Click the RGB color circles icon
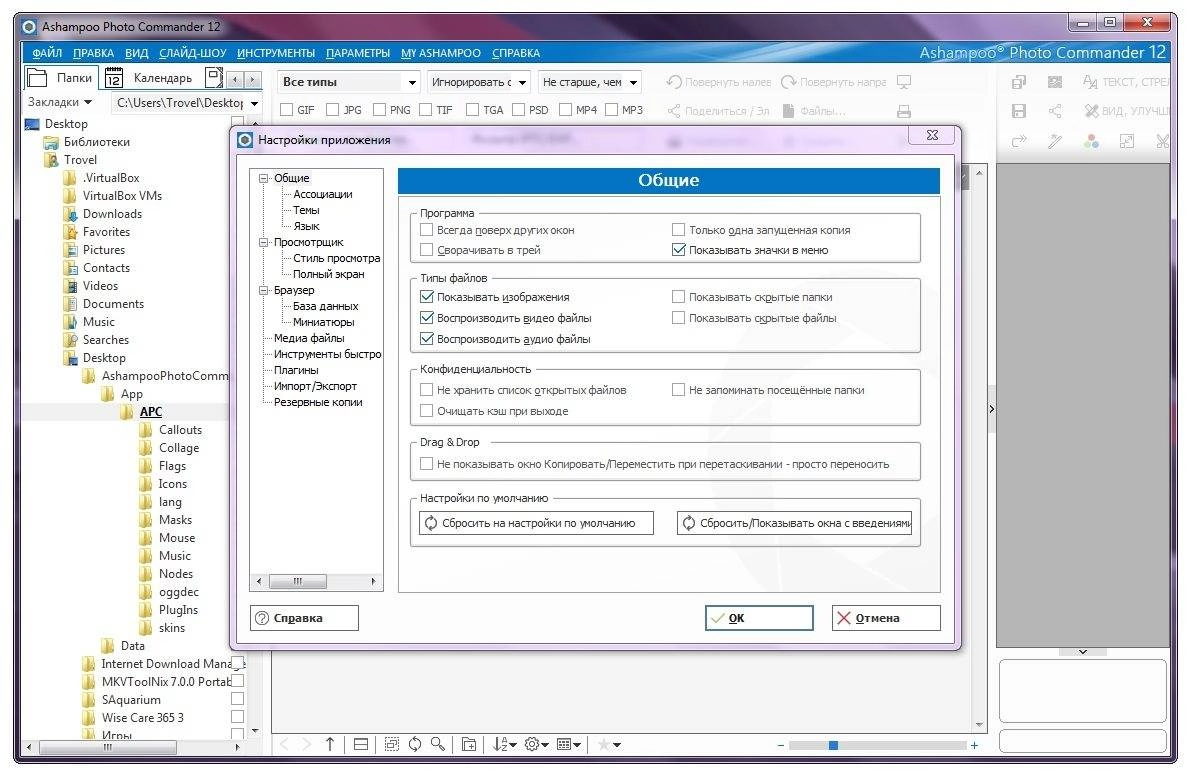 point(1091,141)
